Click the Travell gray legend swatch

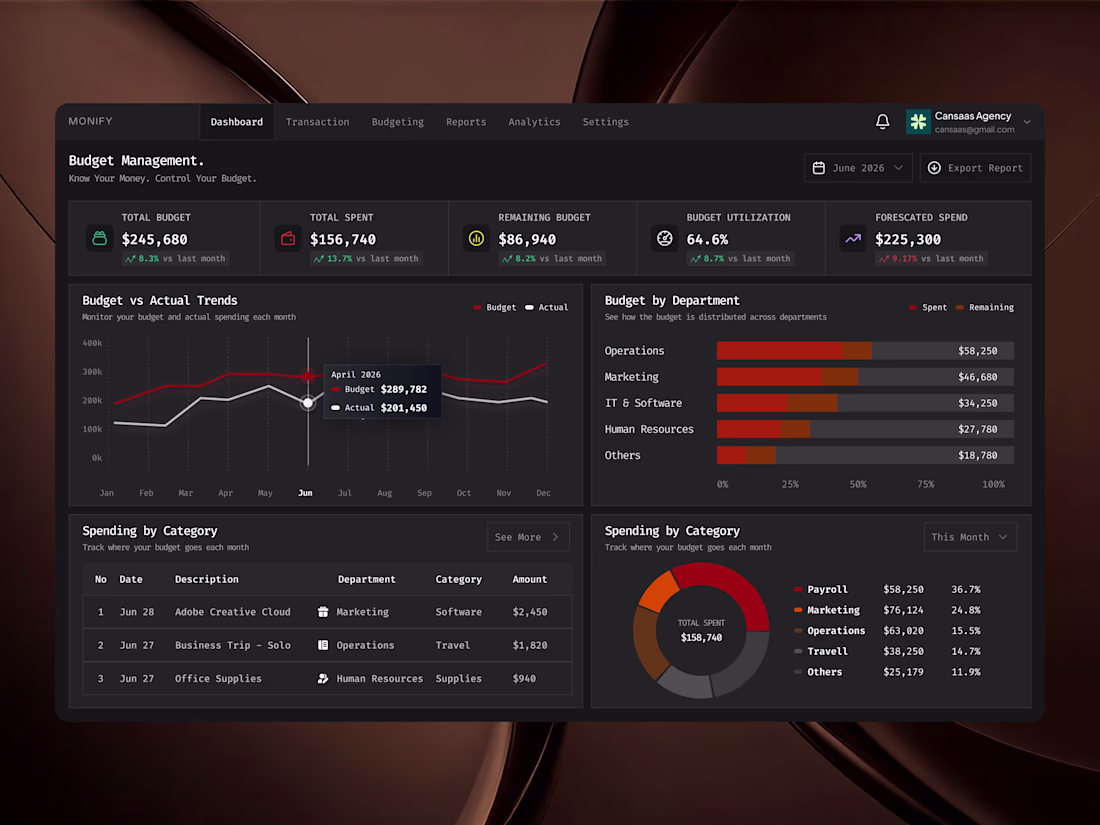[x=798, y=651]
